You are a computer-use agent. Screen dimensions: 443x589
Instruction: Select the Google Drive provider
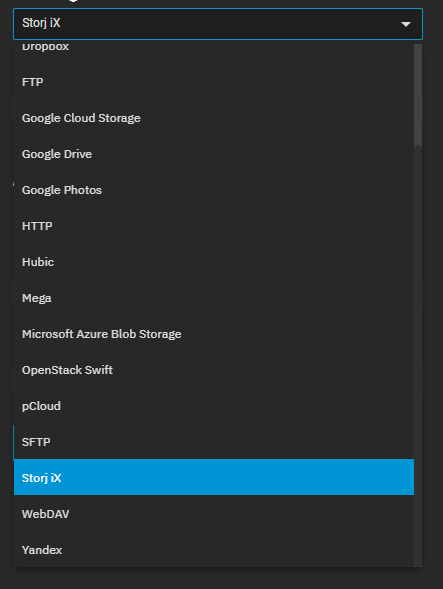(x=214, y=154)
